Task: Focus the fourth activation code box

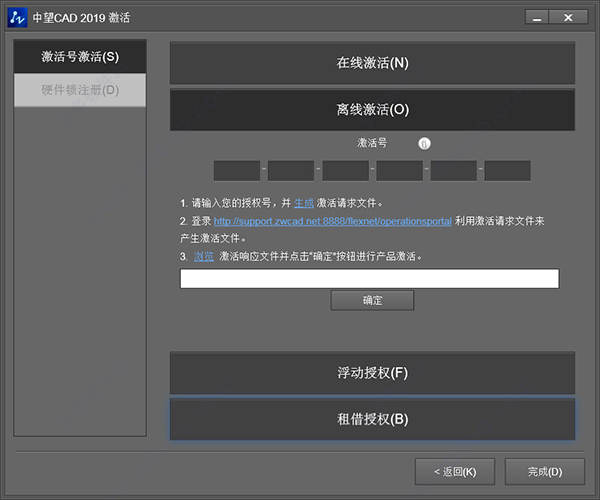Action: point(399,171)
